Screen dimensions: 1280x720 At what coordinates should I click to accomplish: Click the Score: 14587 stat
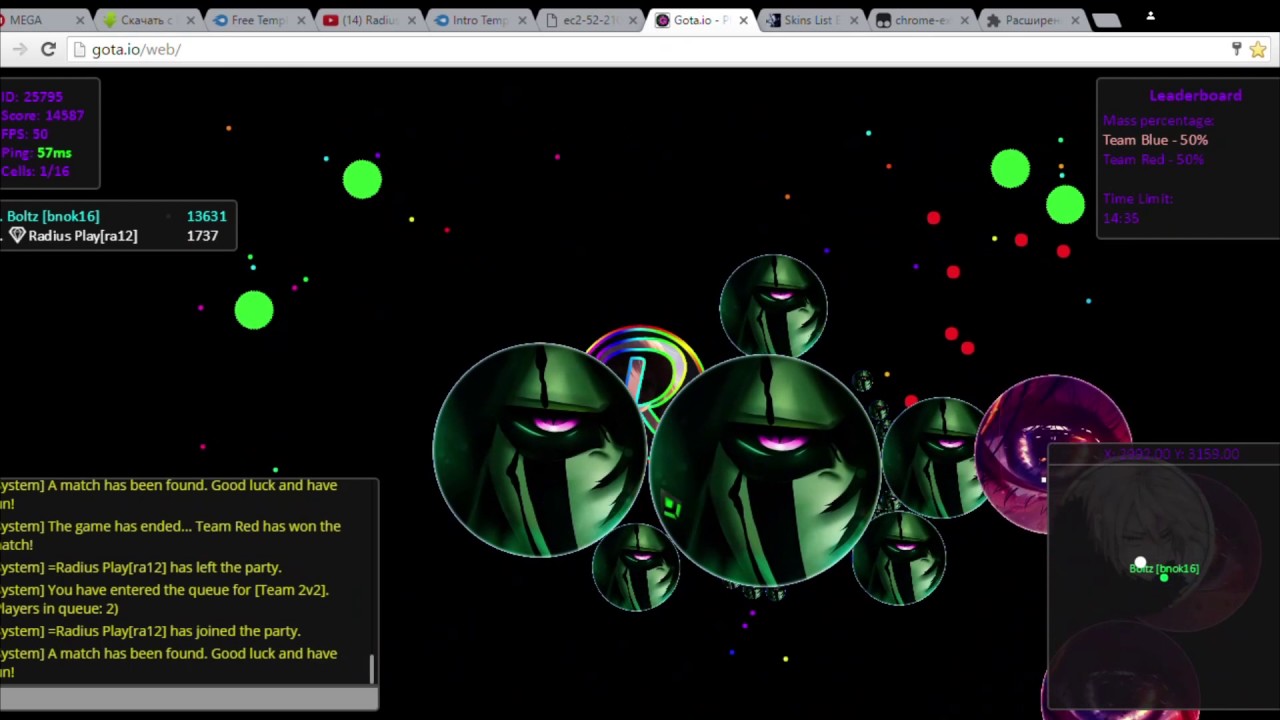pos(42,115)
